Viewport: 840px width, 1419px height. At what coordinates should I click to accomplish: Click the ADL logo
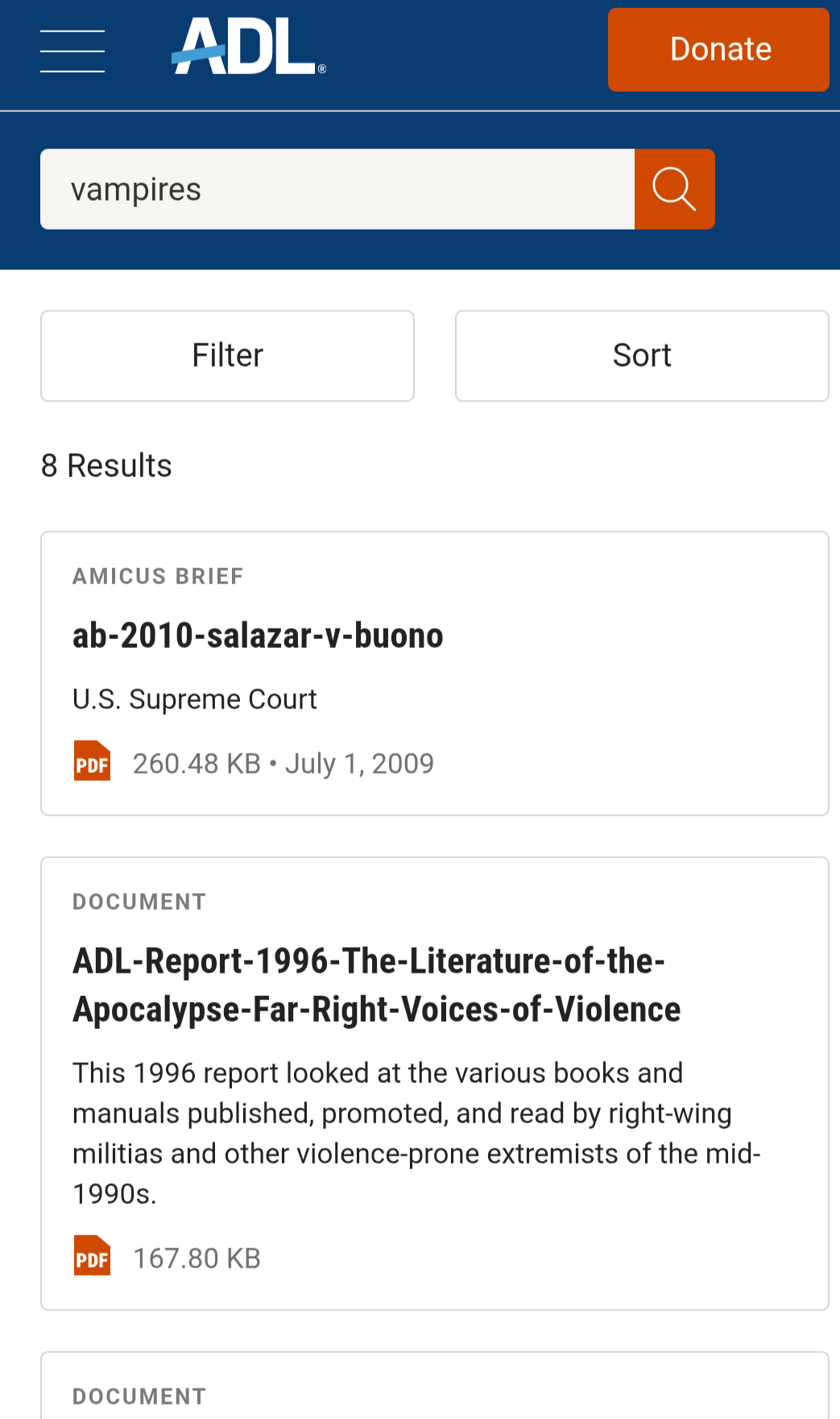248,48
